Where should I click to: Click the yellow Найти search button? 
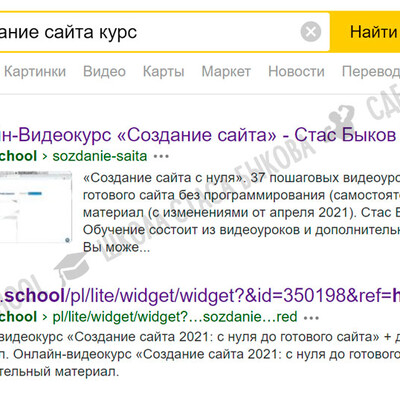pyautogui.click(x=365, y=32)
